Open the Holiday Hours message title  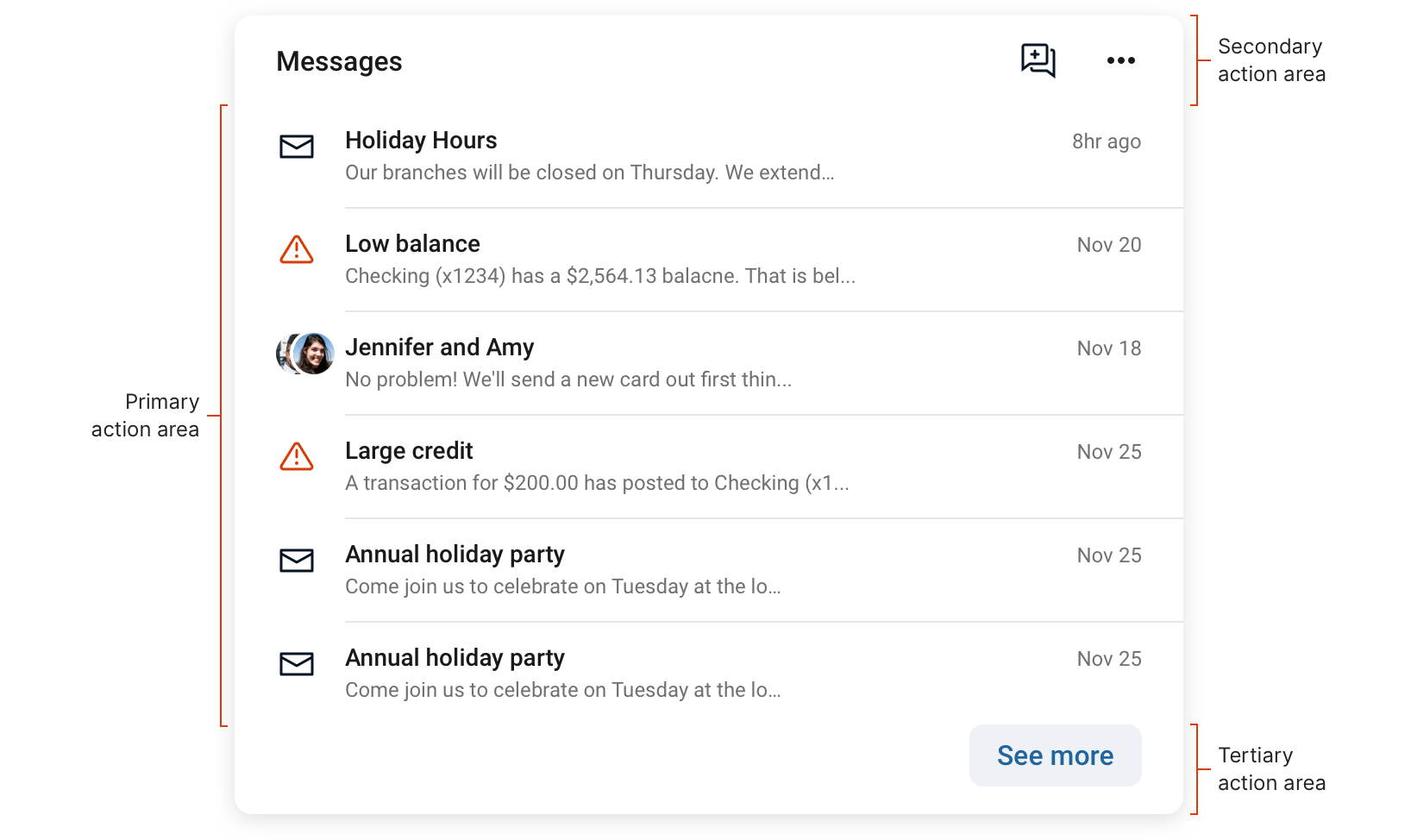click(x=421, y=141)
